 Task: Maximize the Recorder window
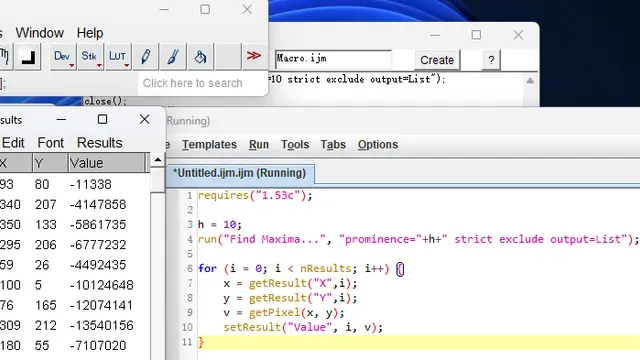click(476, 35)
